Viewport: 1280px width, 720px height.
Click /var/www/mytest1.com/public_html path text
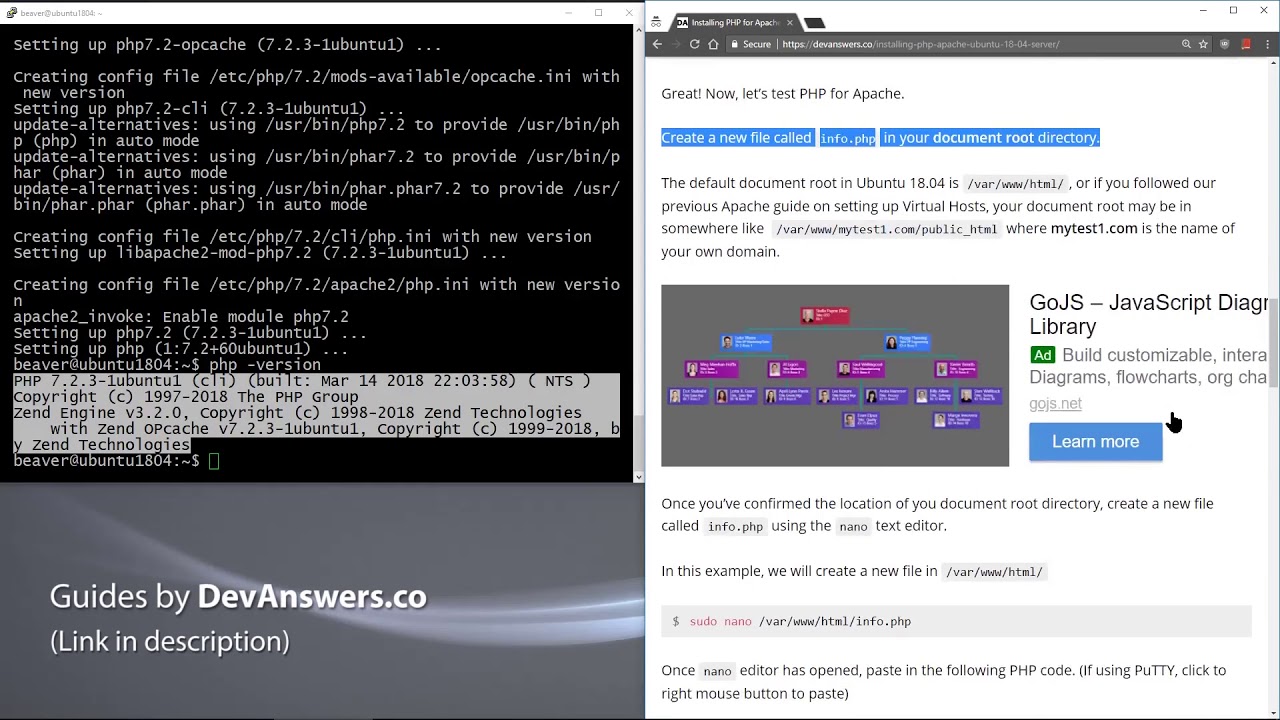point(886,229)
